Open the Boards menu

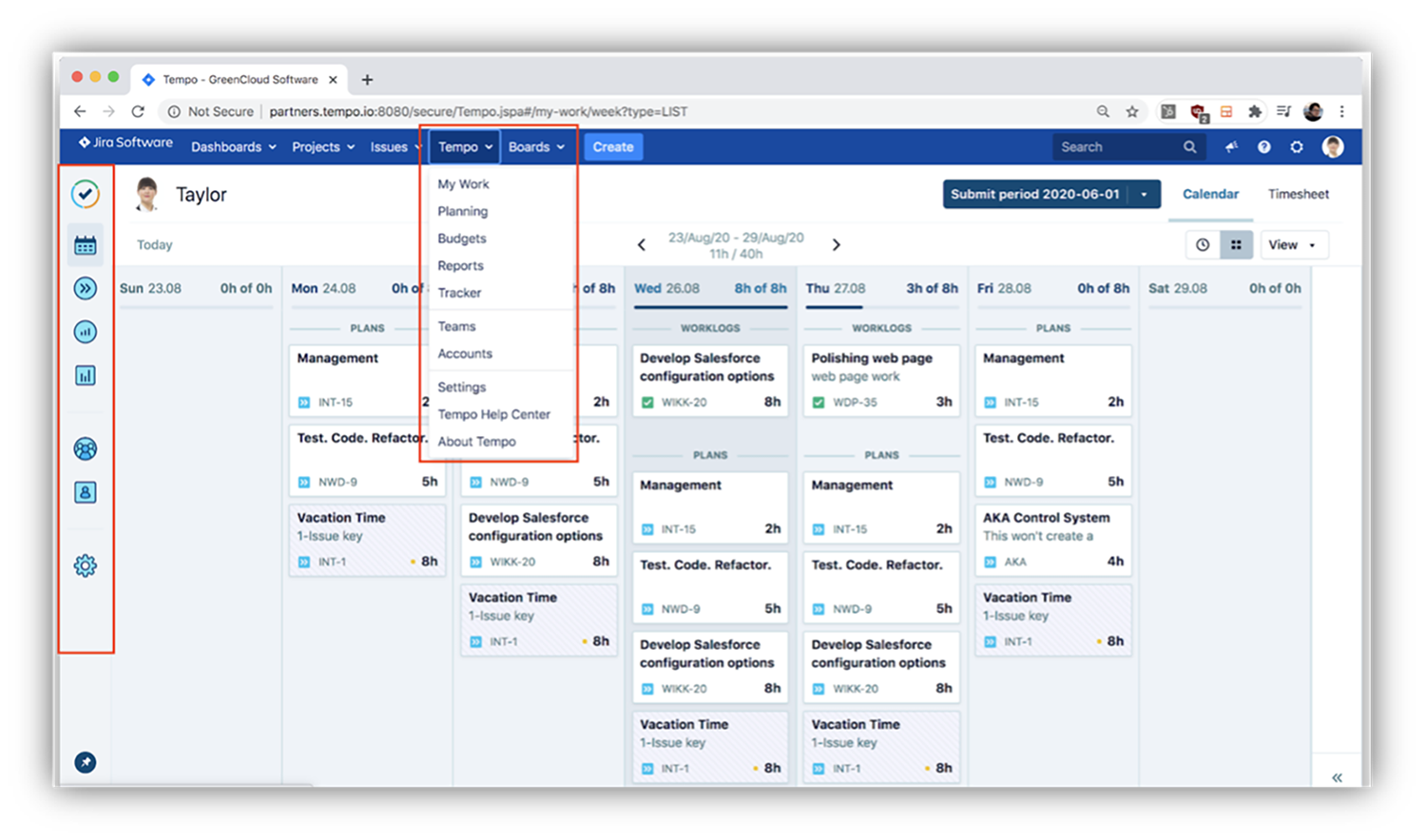click(536, 147)
